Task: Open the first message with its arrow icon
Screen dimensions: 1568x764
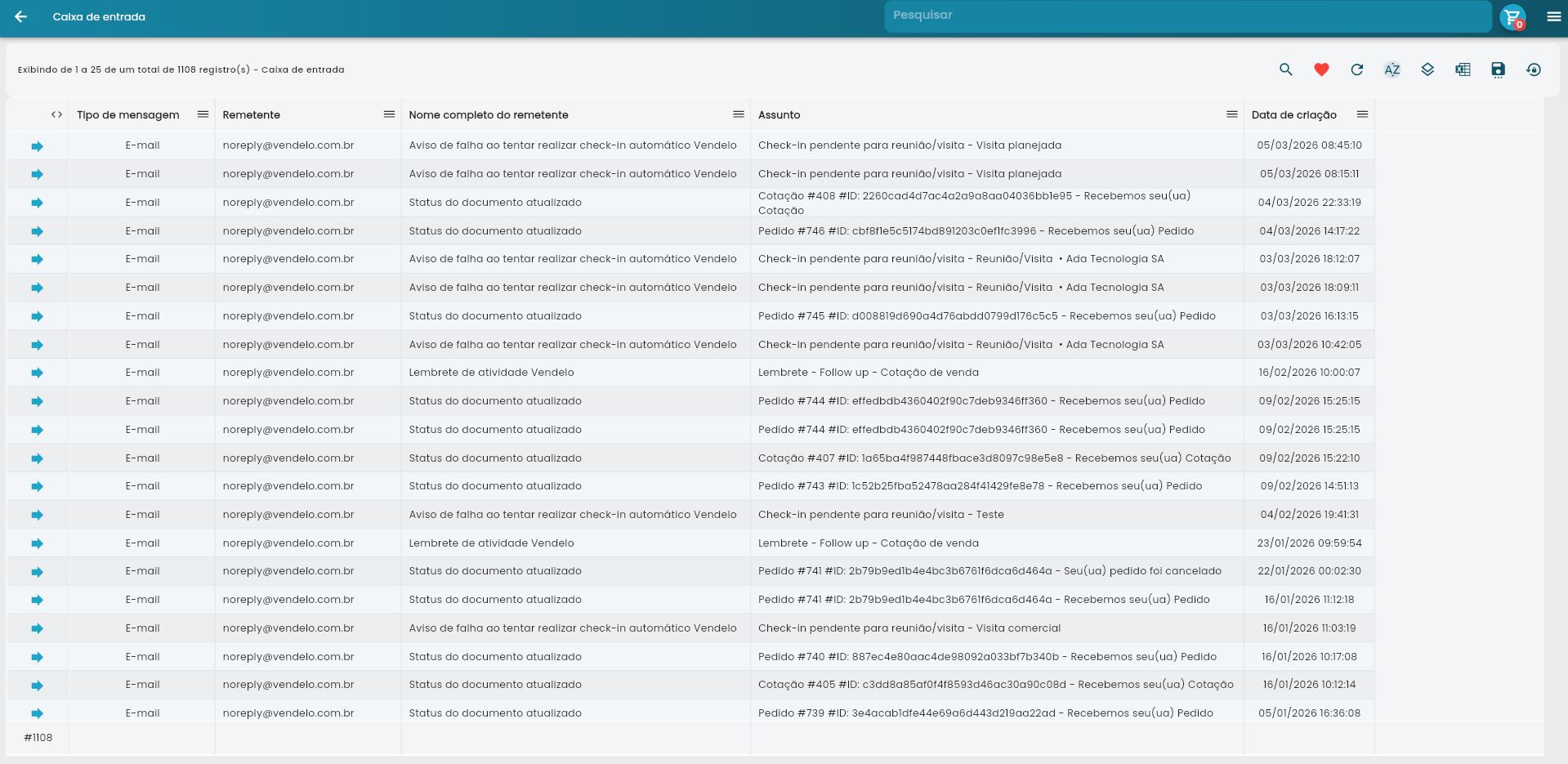Action: (x=37, y=145)
